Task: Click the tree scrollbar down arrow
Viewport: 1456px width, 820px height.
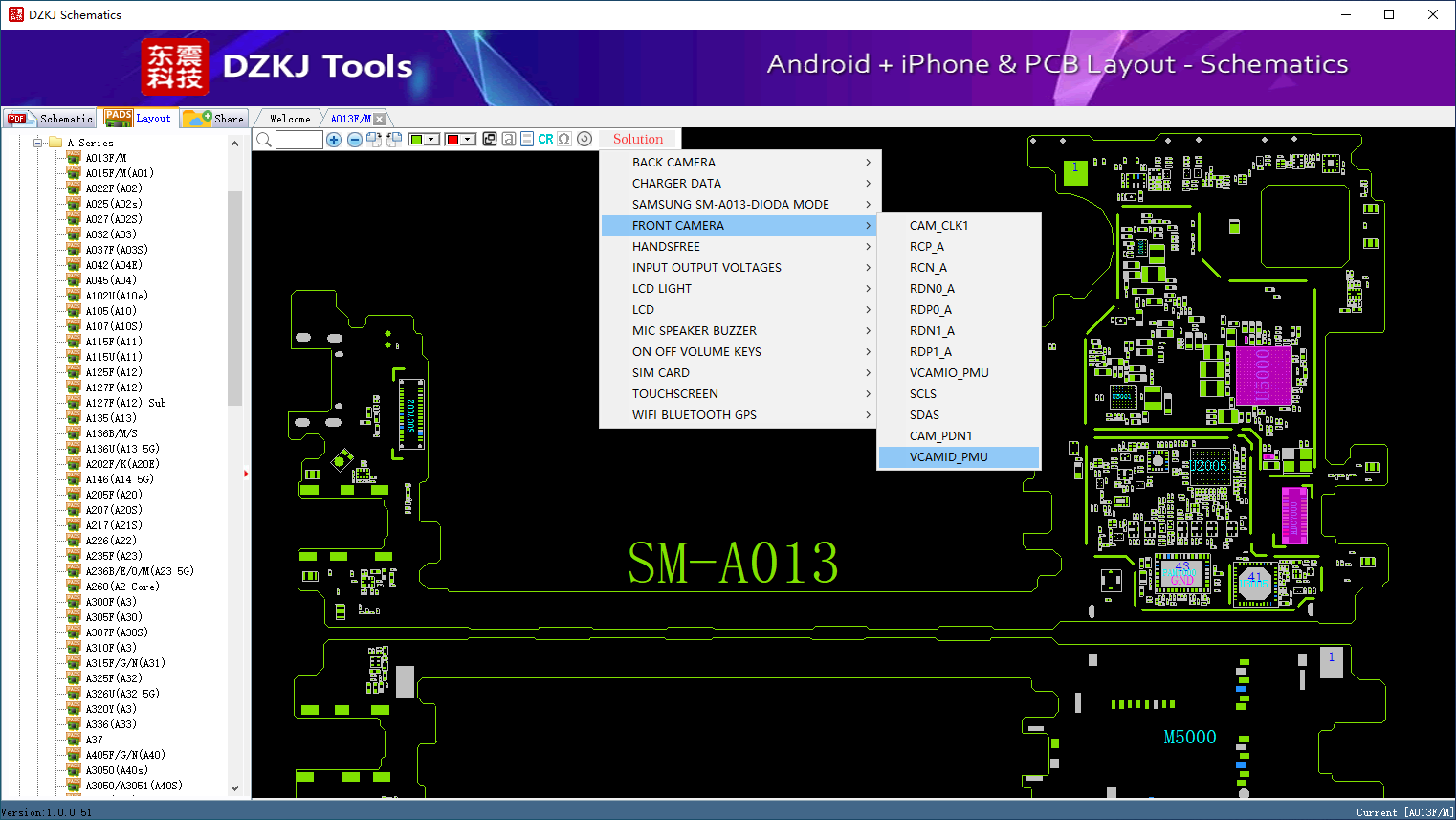Action: click(x=235, y=788)
